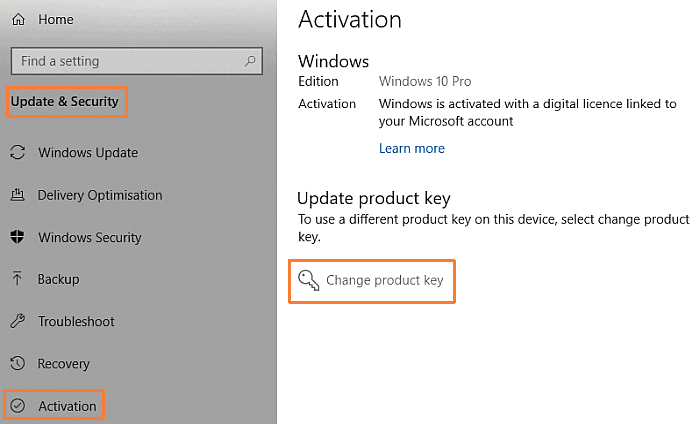The image size is (700, 424).
Task: Click the Activation checkmark circle icon
Action: click(18, 406)
